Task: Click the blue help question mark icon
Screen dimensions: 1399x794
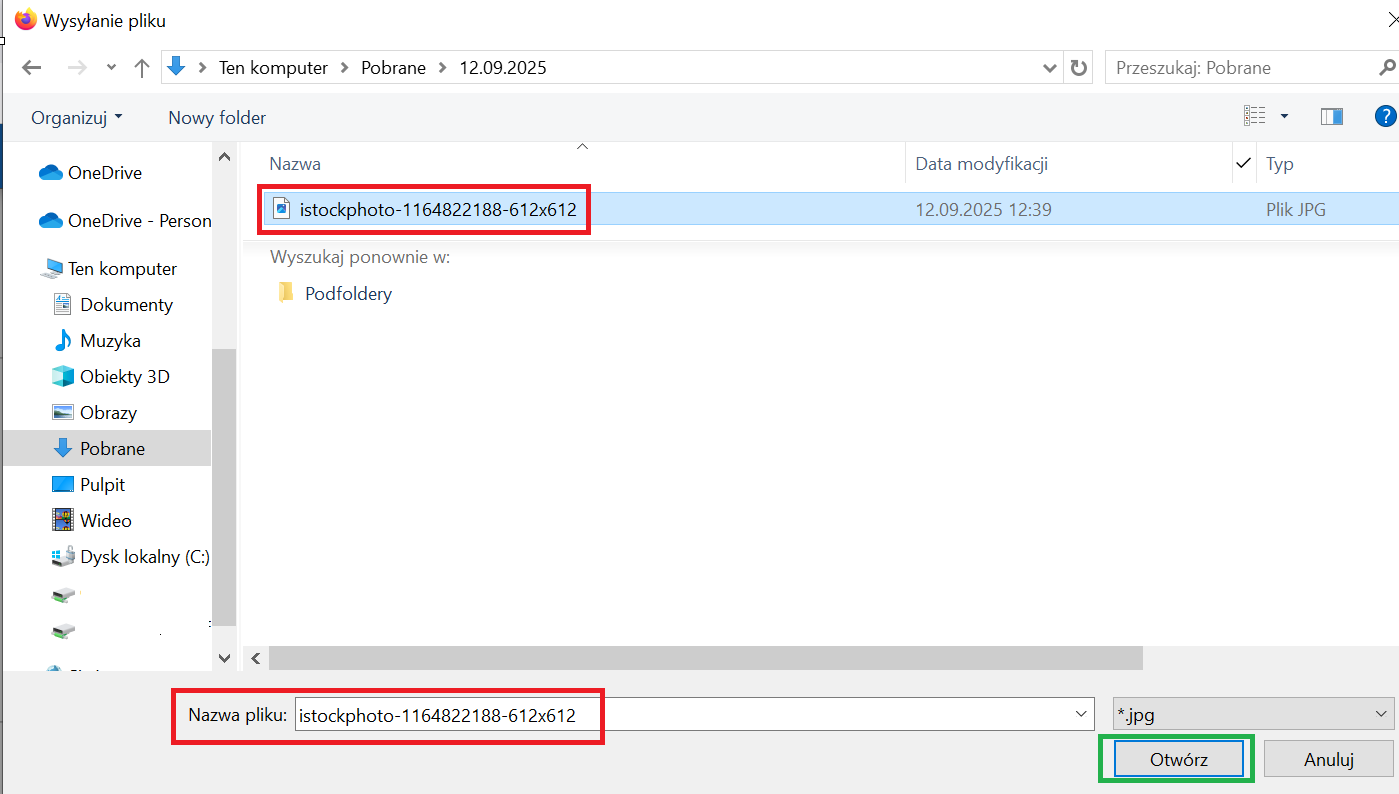Action: 1385,117
